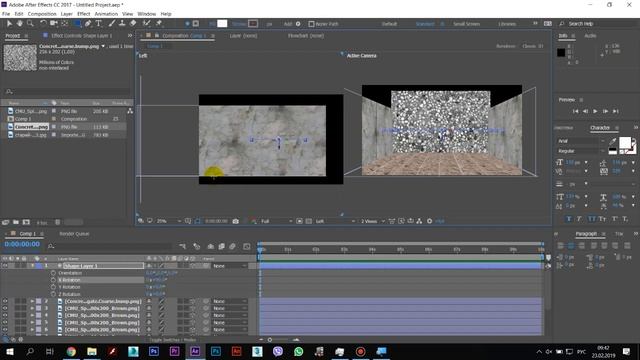Viewport: 640px width, 360px height.
Task: Open 2 Views layout dropdown
Action: click(372, 221)
